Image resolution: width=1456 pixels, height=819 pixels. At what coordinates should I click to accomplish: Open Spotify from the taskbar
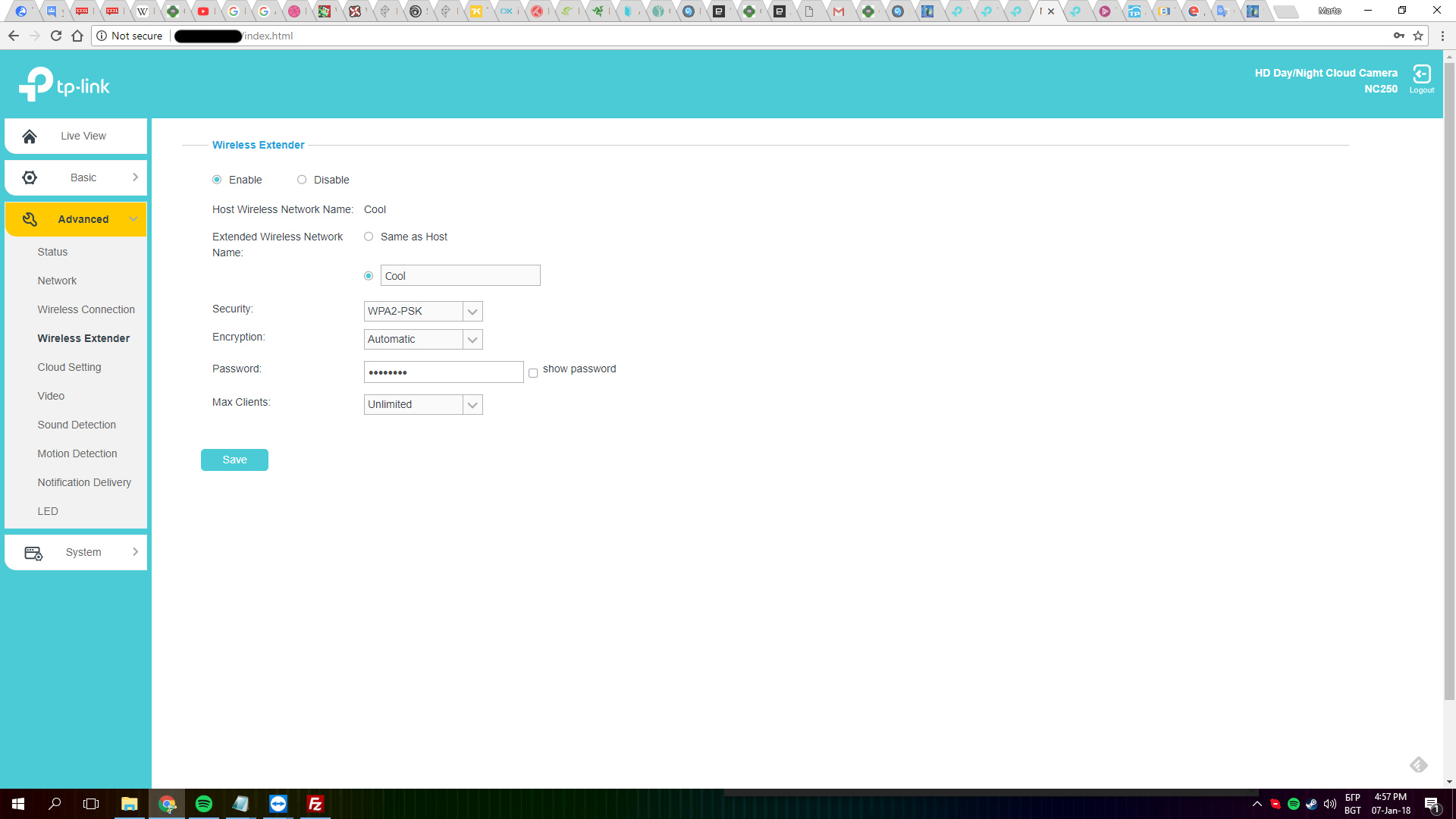pos(204,804)
